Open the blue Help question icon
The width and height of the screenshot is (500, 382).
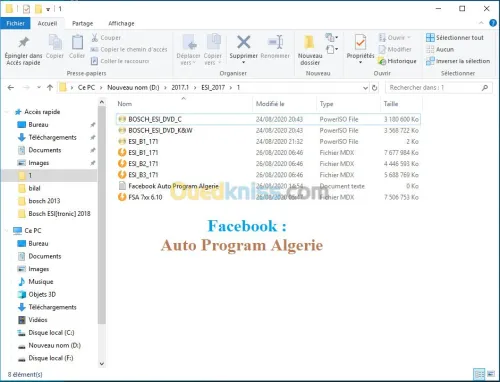493,23
